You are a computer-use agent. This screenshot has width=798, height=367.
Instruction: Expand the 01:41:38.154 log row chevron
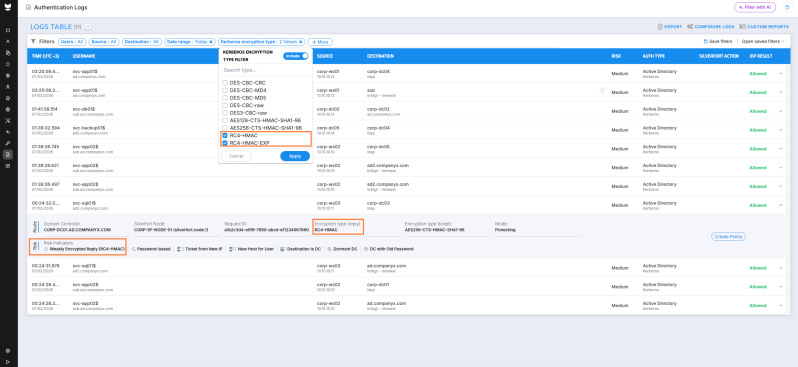click(781, 111)
